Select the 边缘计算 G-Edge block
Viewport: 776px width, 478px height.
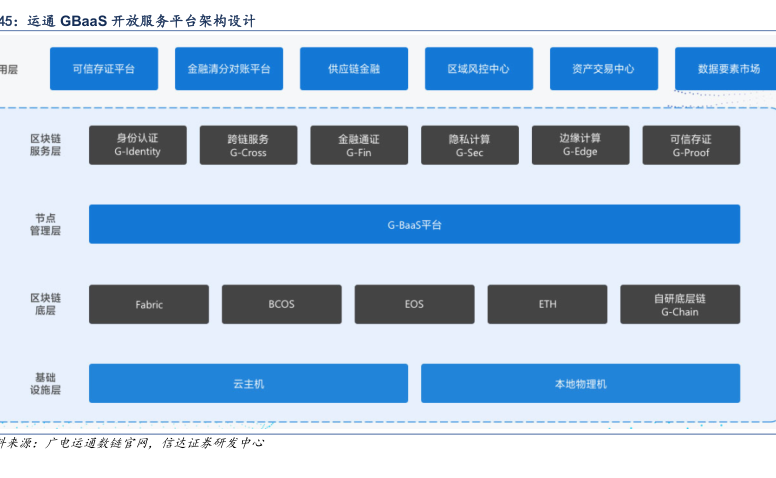click(580, 145)
